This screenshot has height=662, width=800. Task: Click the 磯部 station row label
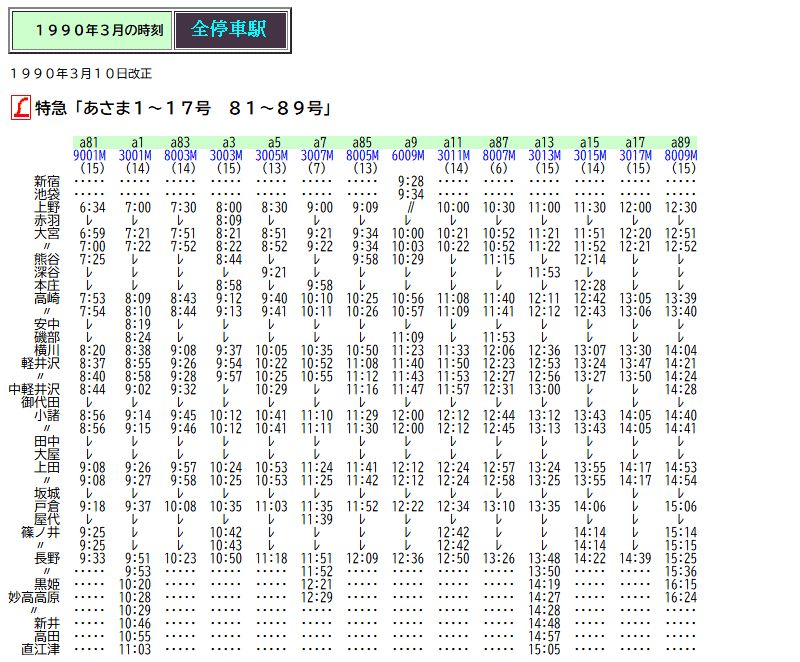(x=47, y=338)
